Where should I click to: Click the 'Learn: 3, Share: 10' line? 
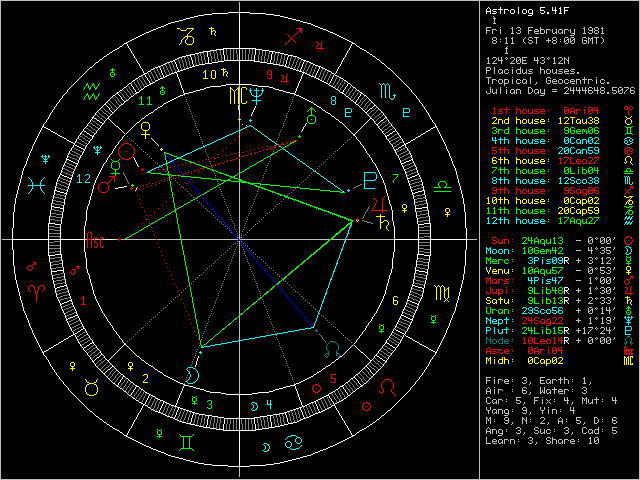click(542, 441)
